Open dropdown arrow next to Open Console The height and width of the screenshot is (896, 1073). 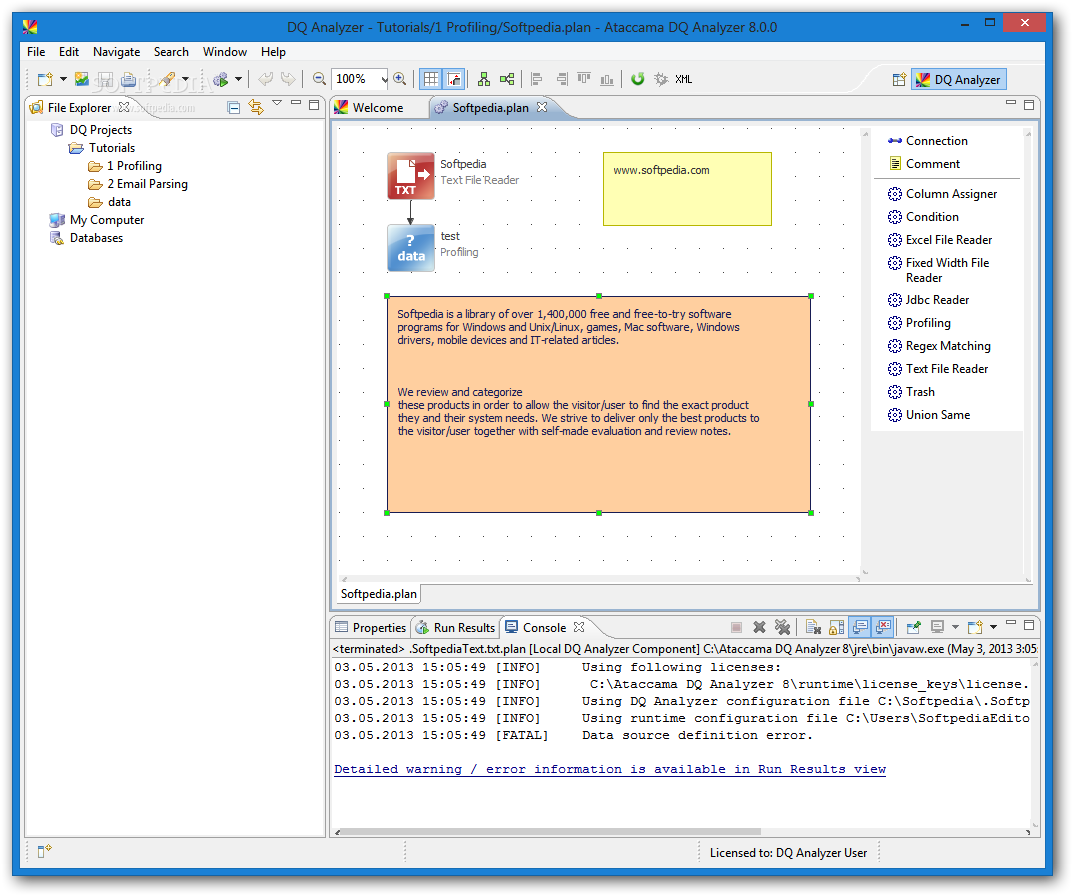pyautogui.click(x=993, y=627)
